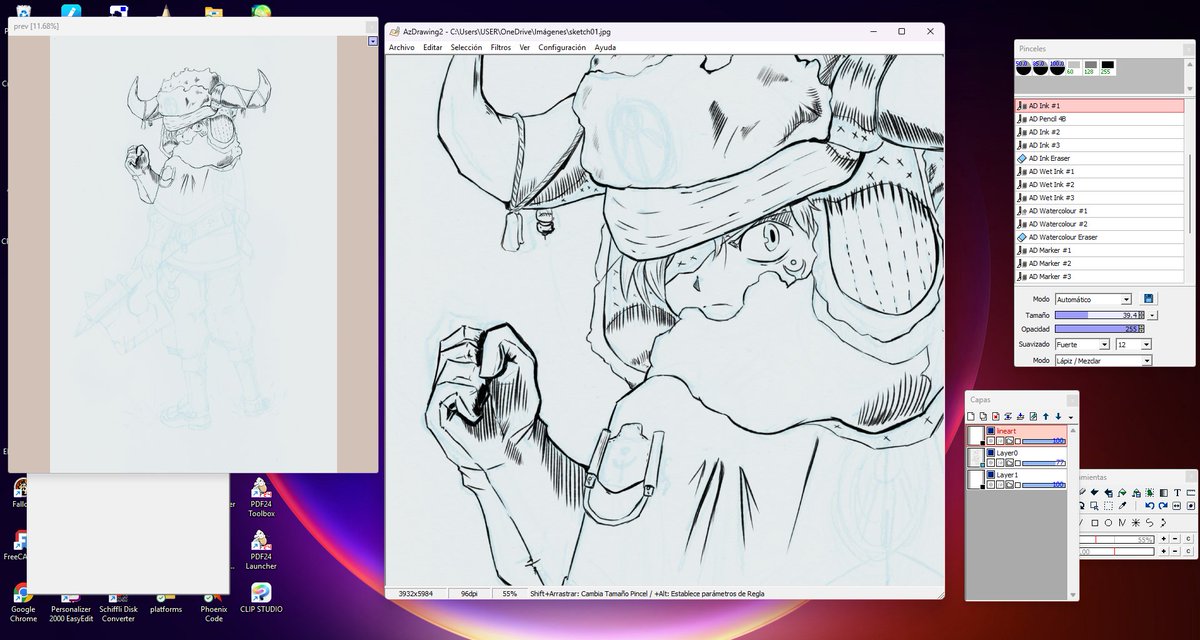Viewport: 1200px width, 640px height.
Task: Click the c reset button beside zoom bar
Action: pos(1188,539)
